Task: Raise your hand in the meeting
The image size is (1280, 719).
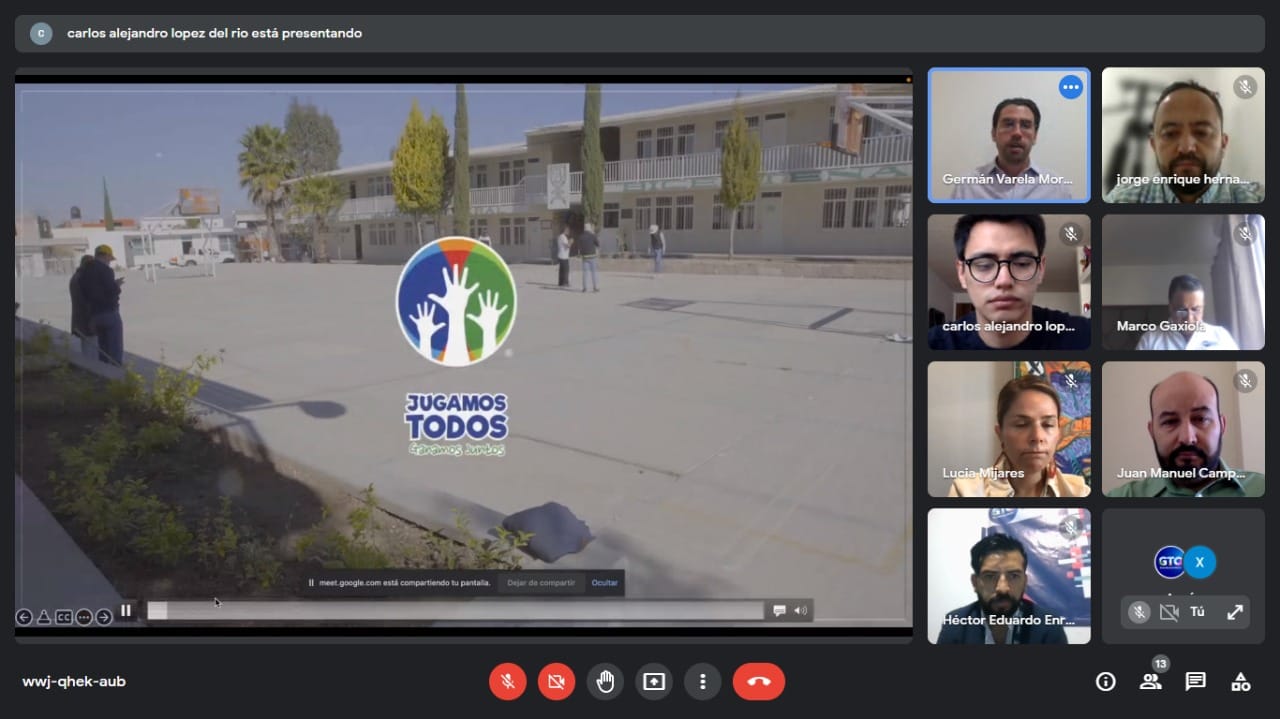Action: coord(605,681)
